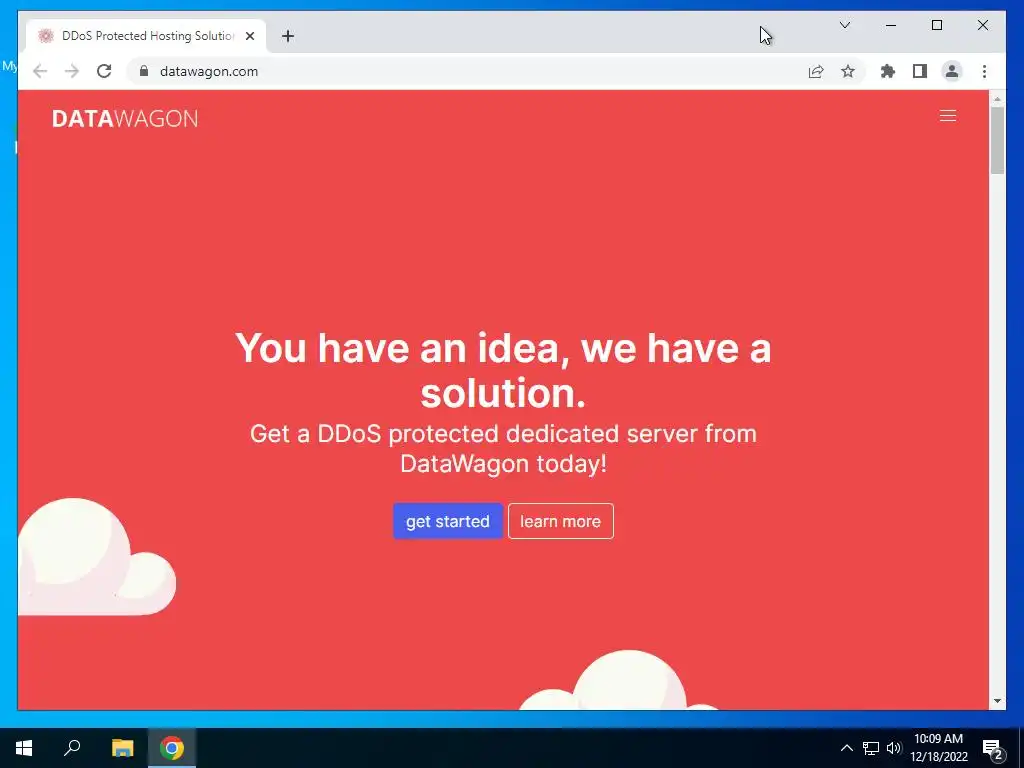
Task: Click the DataWagon logo
Action: [x=125, y=118]
